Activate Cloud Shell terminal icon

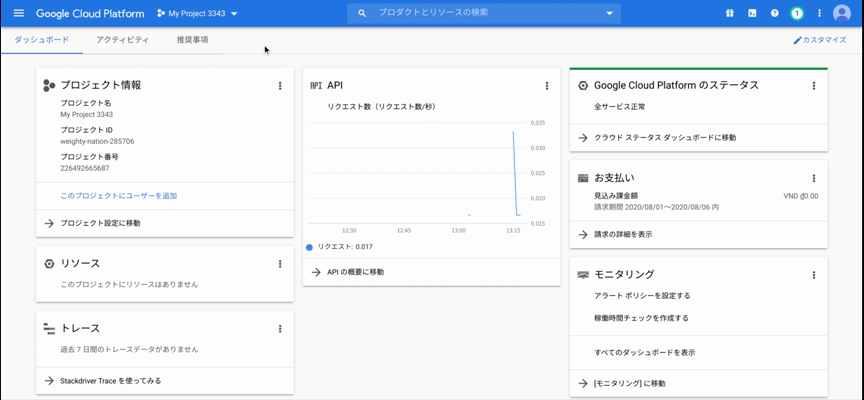(x=752, y=13)
